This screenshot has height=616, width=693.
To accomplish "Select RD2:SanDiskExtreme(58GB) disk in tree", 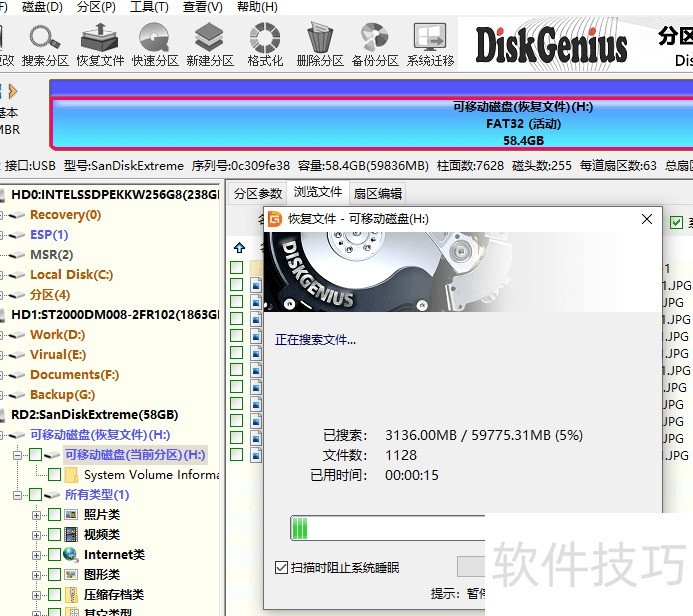I will (x=95, y=414).
